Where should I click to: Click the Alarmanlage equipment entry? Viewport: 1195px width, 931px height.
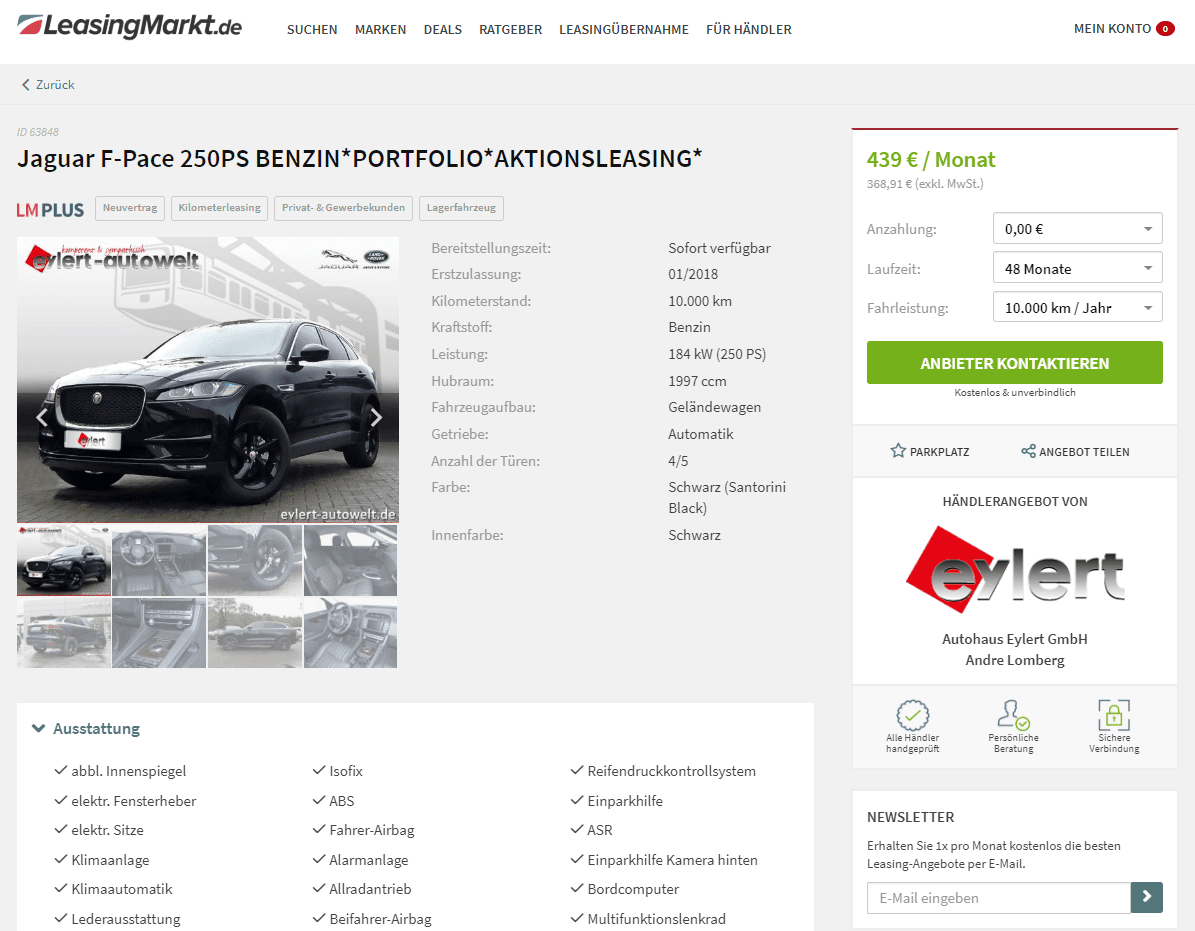pos(369,860)
